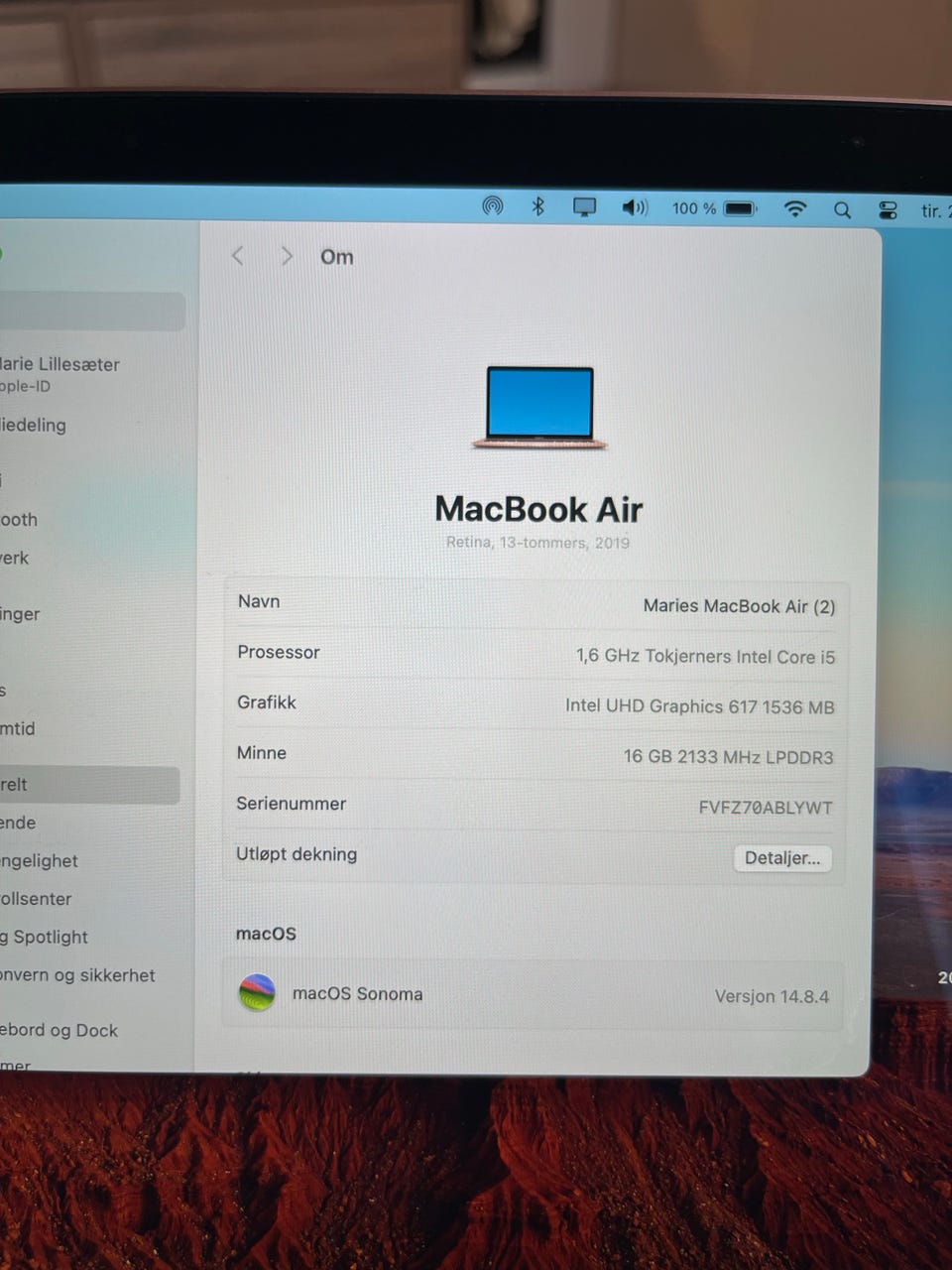Click the Retina, 13-tommers, 2019 subtitle
Viewport: 952px width, 1270px height.
pyautogui.click(x=537, y=542)
